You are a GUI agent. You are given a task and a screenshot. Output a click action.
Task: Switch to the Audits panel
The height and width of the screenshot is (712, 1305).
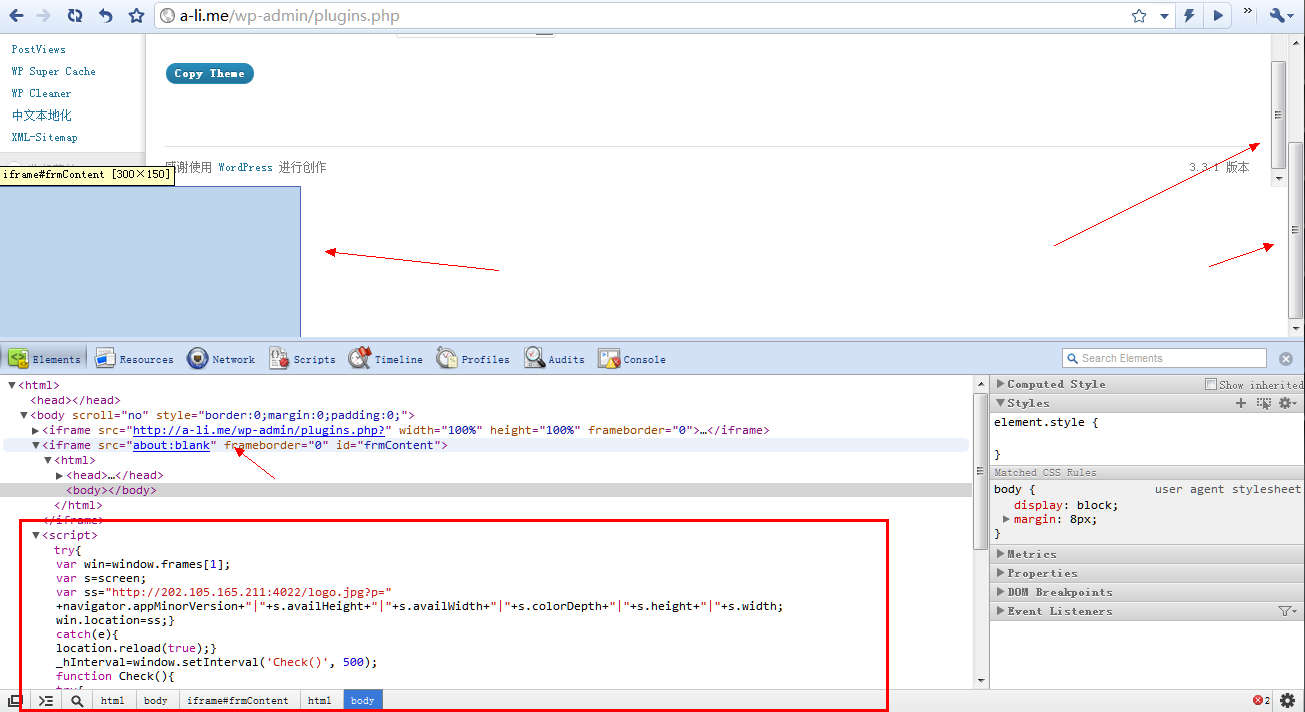554,359
